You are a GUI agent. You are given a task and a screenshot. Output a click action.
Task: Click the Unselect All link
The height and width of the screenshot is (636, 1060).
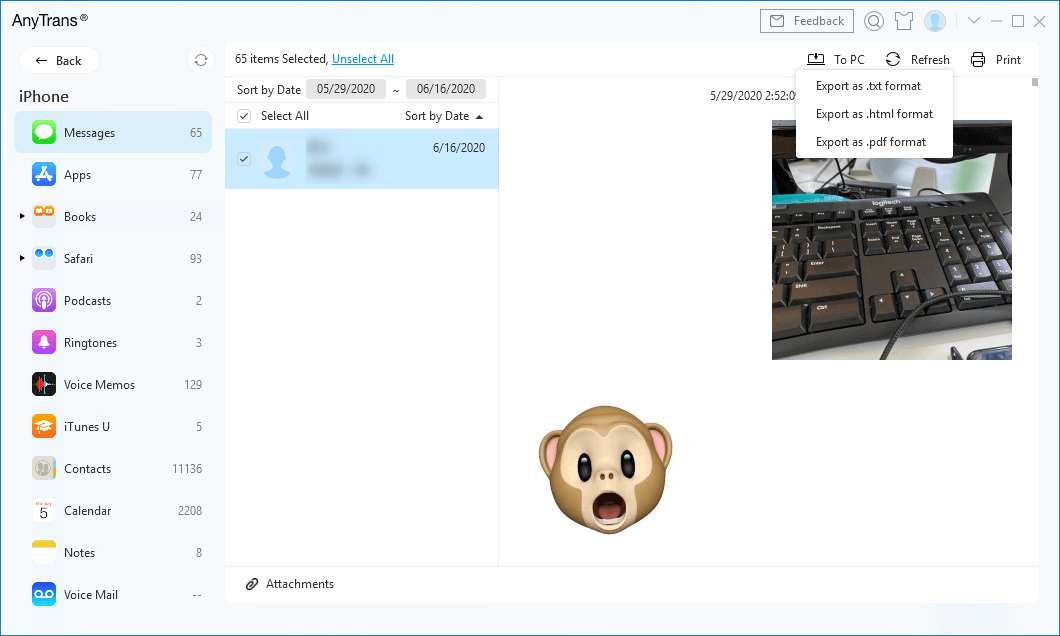tap(362, 59)
